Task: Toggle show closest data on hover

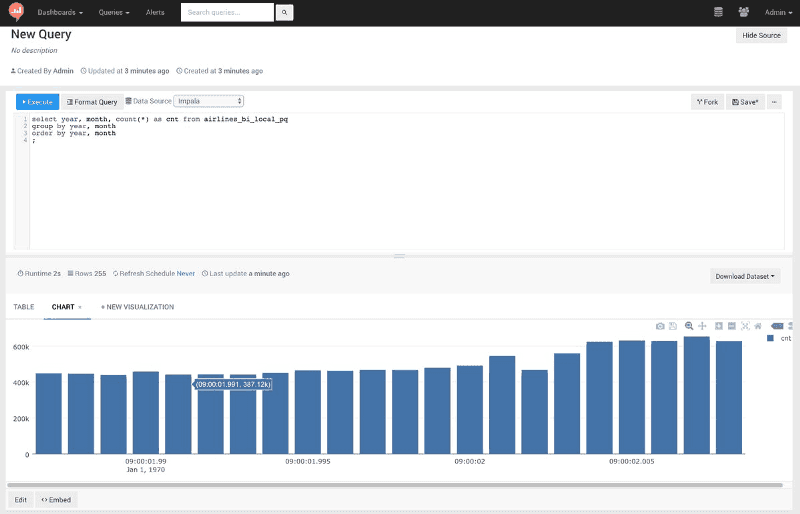Action: [776, 326]
